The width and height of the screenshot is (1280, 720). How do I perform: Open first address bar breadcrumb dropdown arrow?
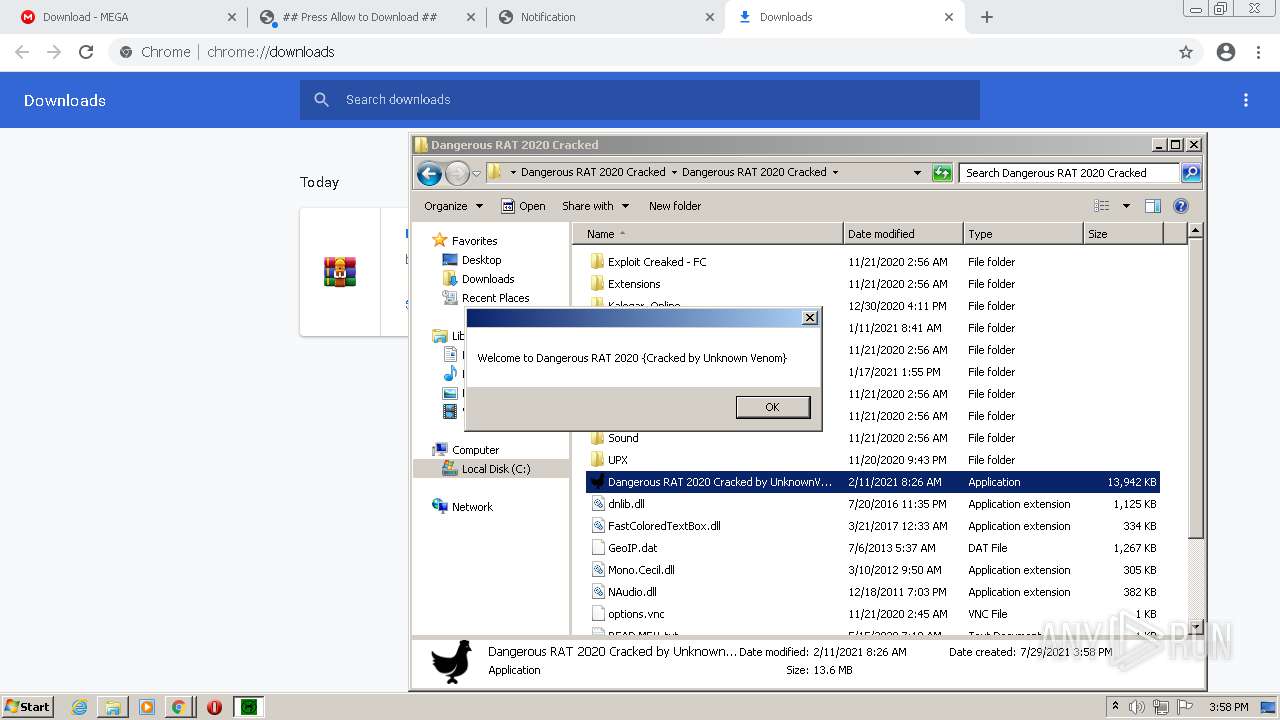[x=514, y=172]
